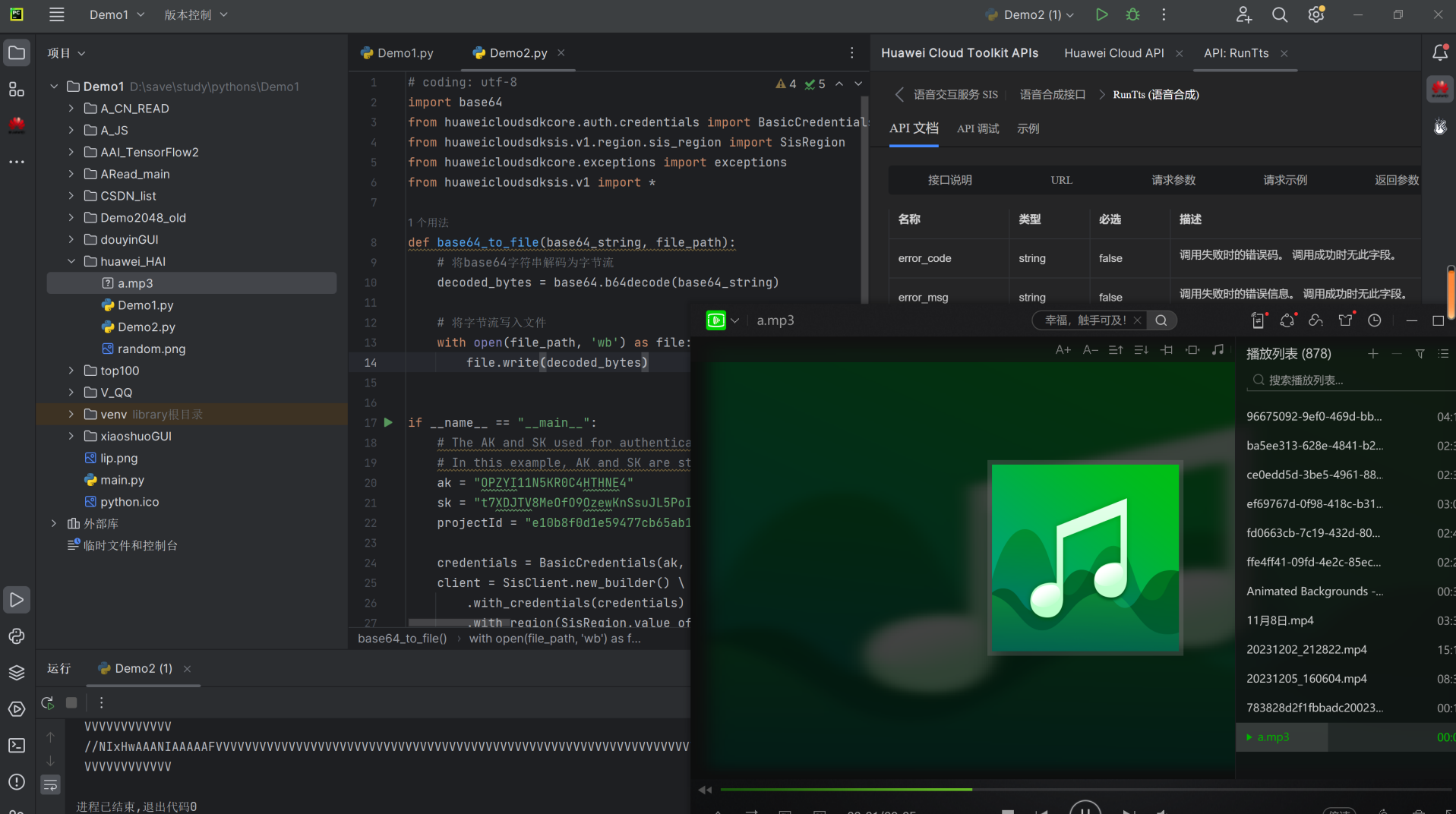This screenshot has width=1456, height=814.
Task: Click the 语音交互服务 SIS breadcrumb
Action: [x=955, y=94]
